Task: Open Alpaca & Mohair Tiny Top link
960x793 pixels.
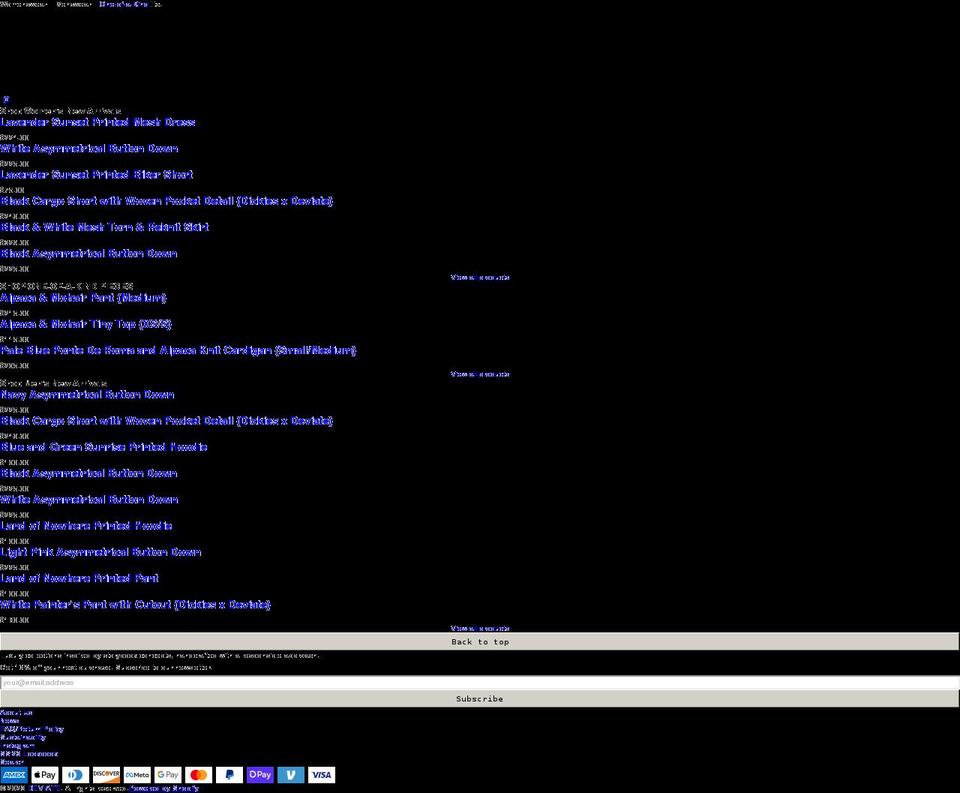Action: pos(86,324)
